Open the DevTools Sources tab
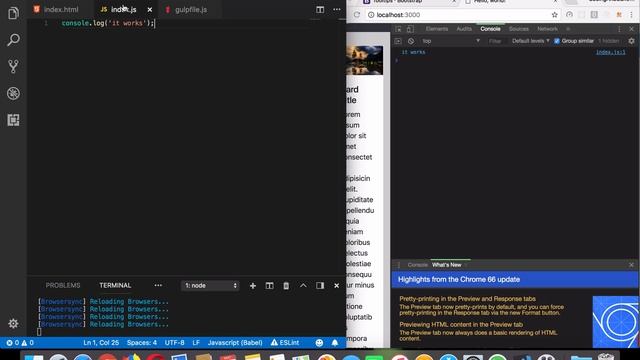This screenshot has width=640, height=360. tap(519, 29)
